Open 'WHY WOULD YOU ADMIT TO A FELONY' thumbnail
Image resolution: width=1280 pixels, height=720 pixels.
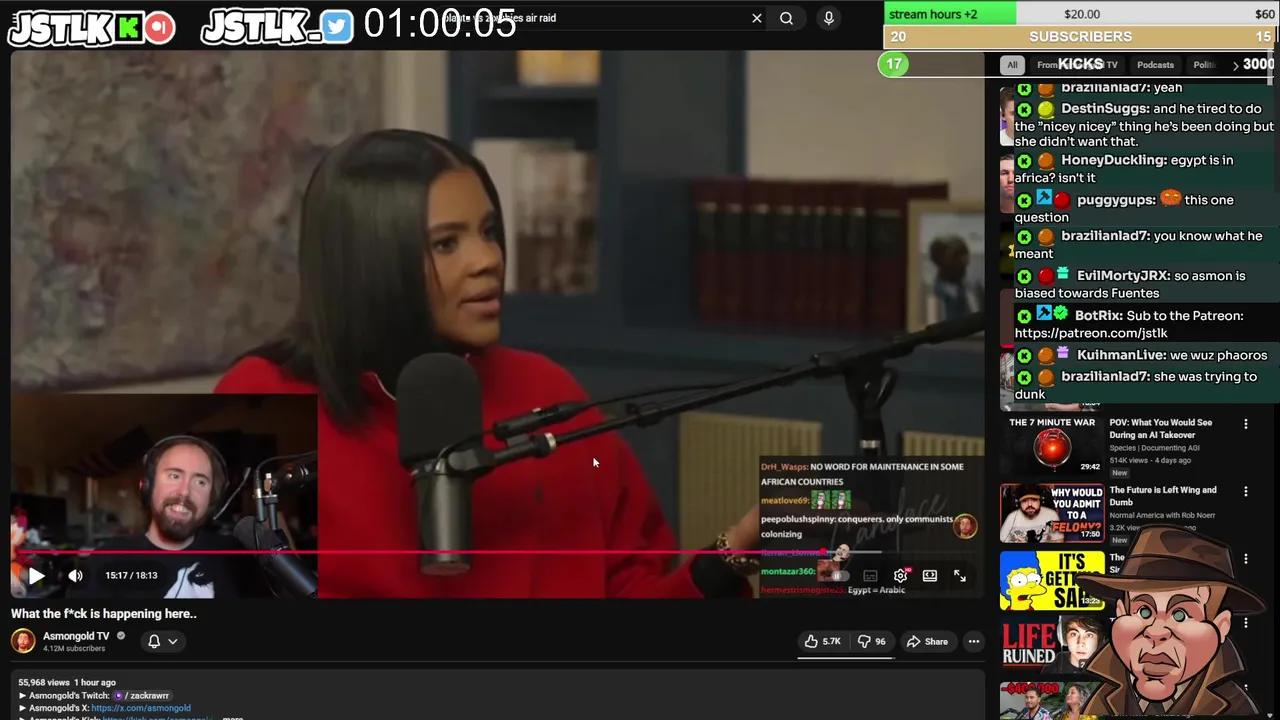(x=1052, y=512)
